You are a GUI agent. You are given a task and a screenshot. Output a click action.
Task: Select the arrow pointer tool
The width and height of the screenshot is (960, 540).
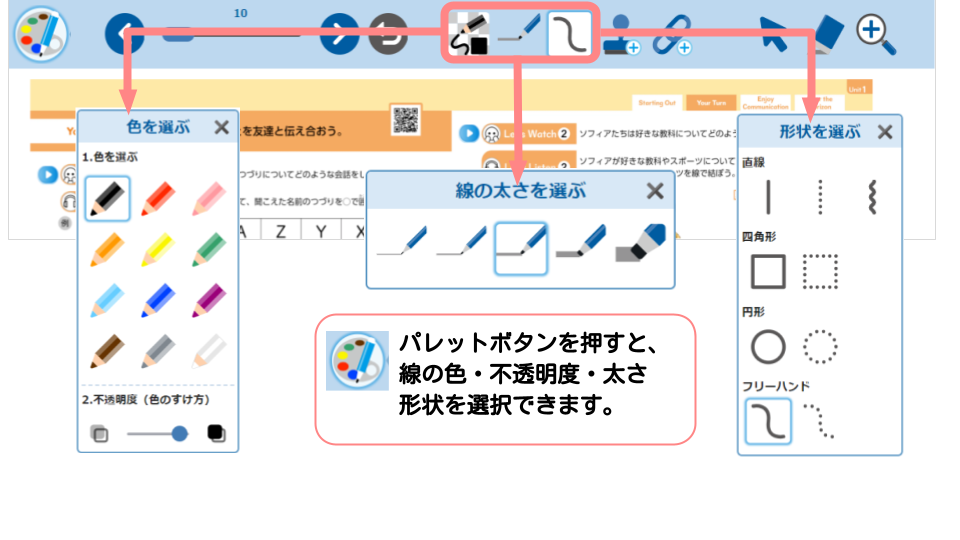coord(773,34)
